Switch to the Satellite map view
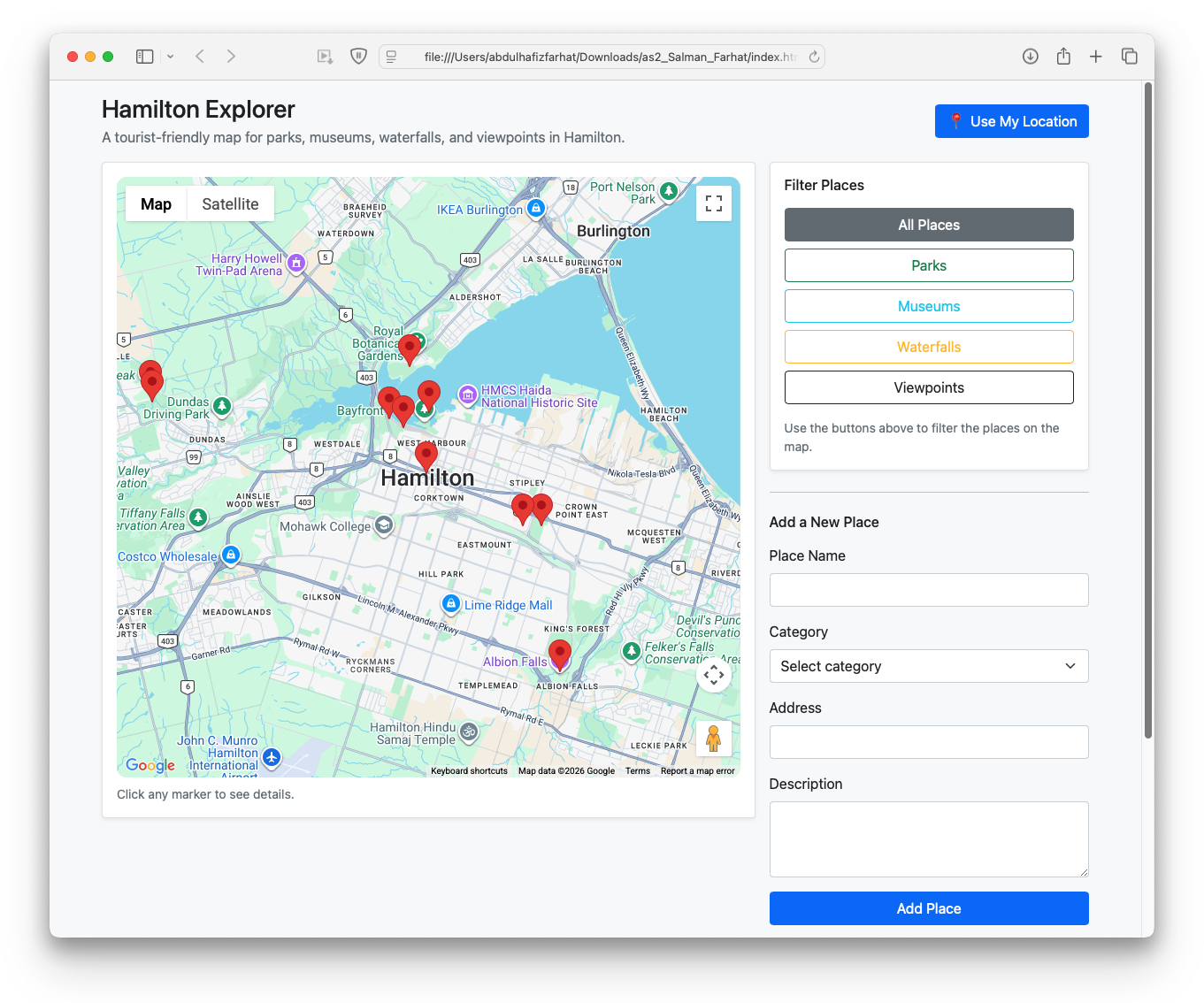The height and width of the screenshot is (1003, 1204). tap(230, 203)
